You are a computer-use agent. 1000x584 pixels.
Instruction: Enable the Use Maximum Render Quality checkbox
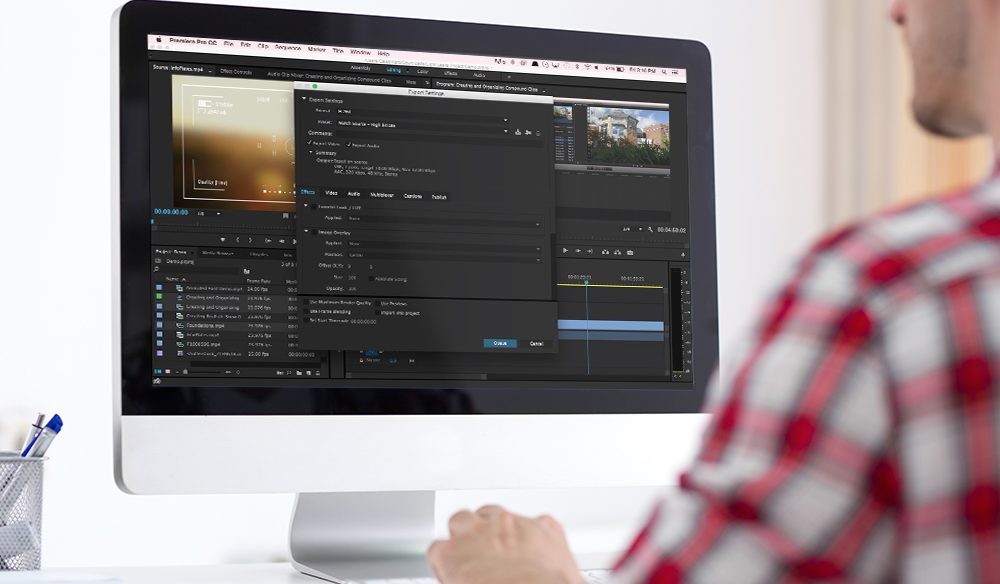tap(305, 302)
